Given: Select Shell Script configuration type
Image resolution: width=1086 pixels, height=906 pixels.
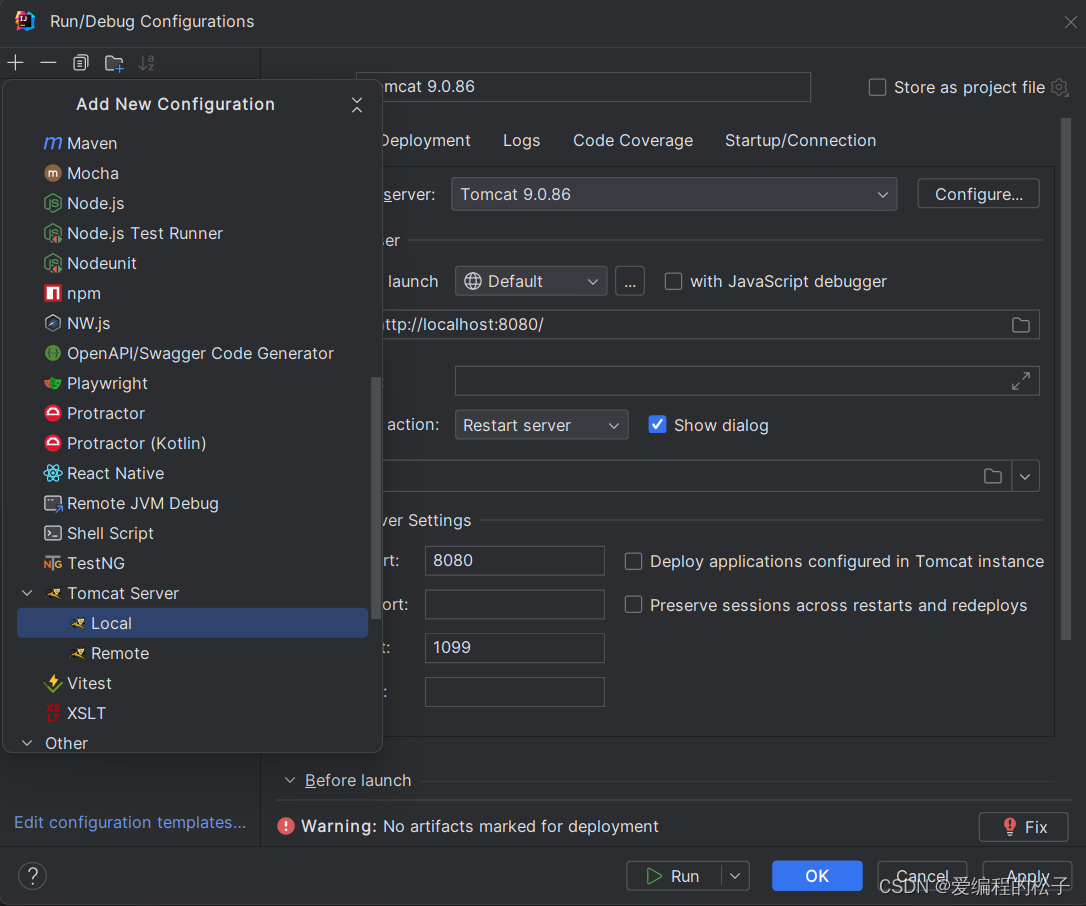Looking at the screenshot, I should click(x=193, y=533).
